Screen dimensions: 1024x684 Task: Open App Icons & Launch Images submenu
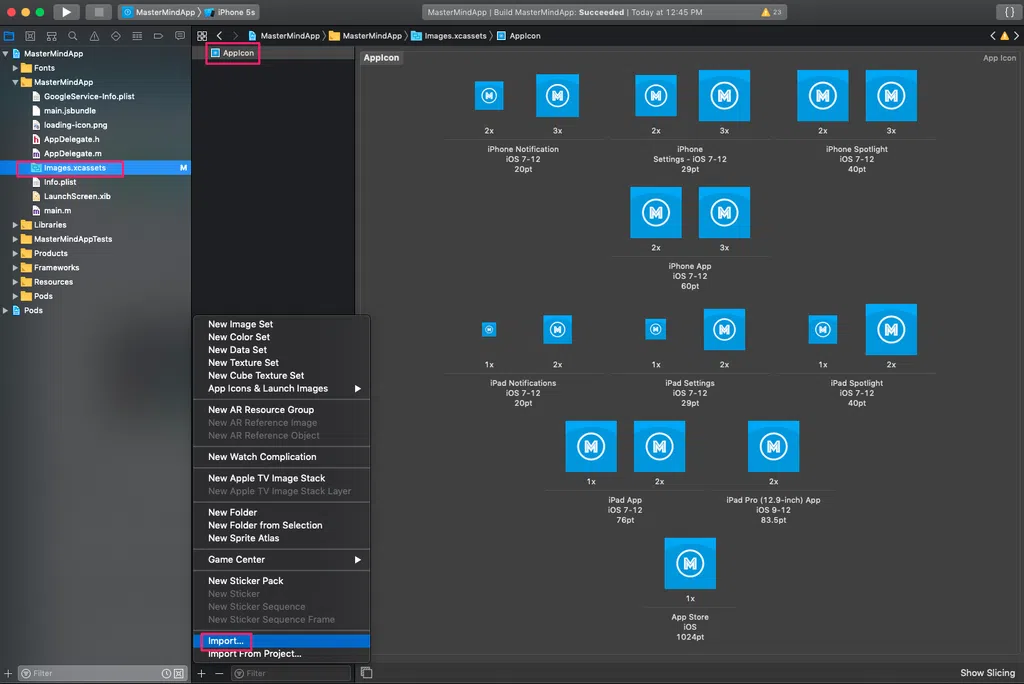[x=282, y=389]
